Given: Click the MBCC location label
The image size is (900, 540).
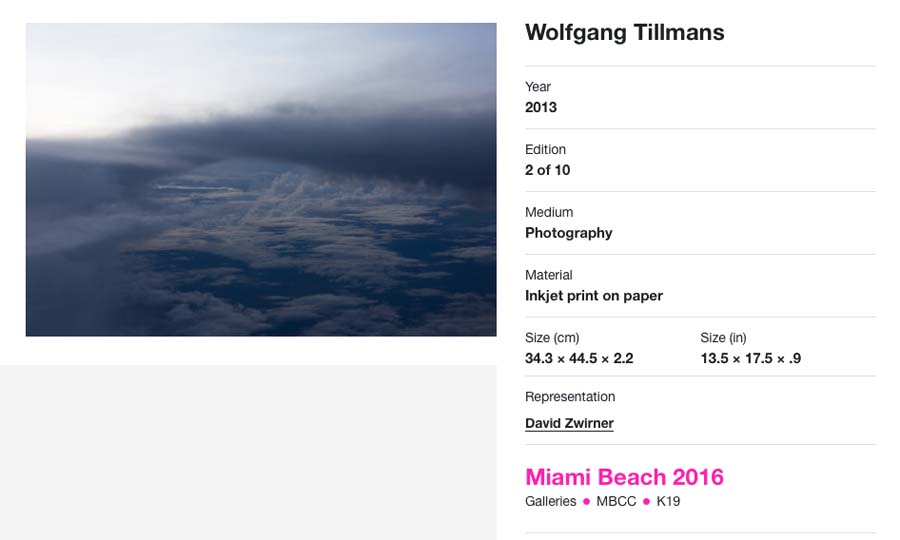Looking at the screenshot, I should [x=616, y=501].
